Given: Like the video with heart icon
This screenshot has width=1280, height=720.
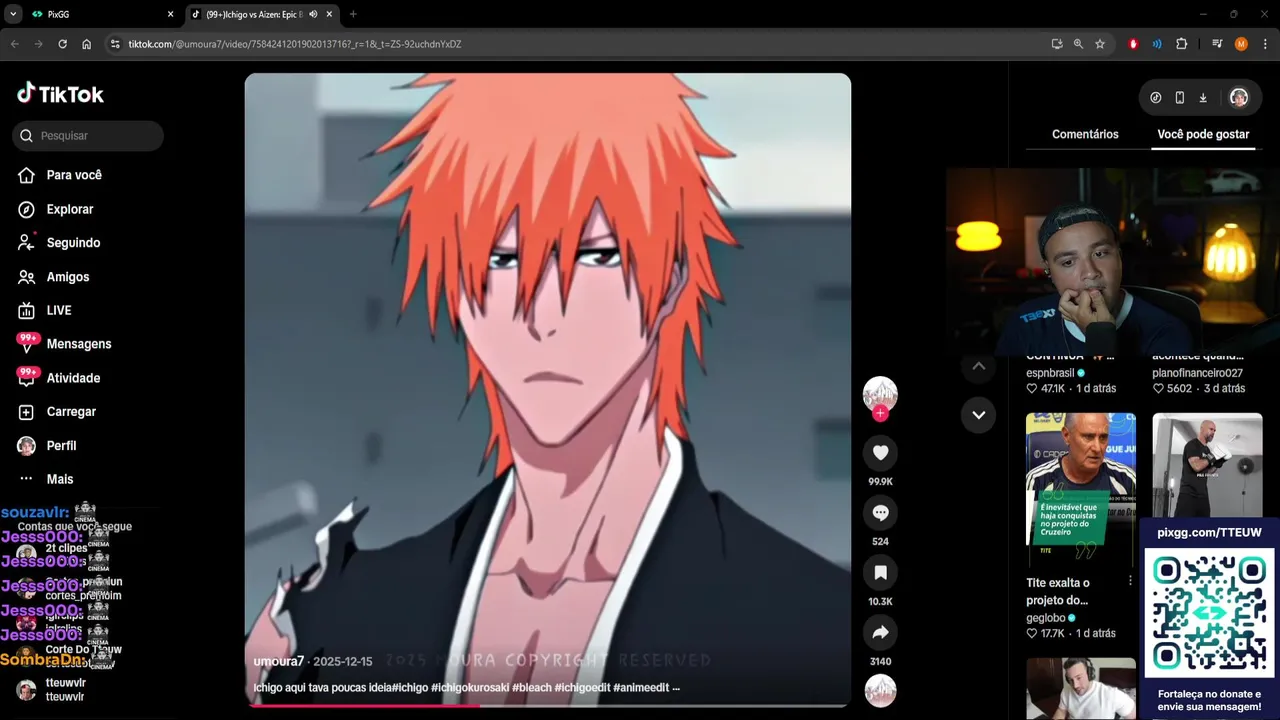Looking at the screenshot, I should [x=880, y=453].
